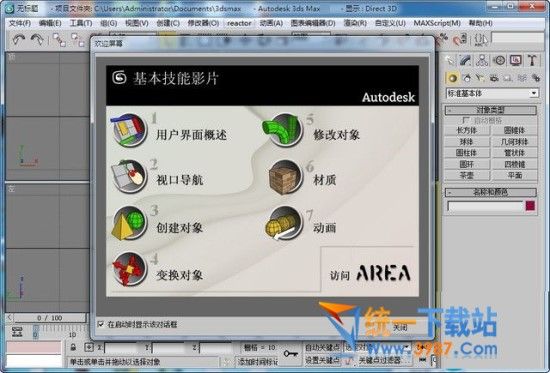Collapse the 对象类型 rollout

pyautogui.click(x=490, y=110)
